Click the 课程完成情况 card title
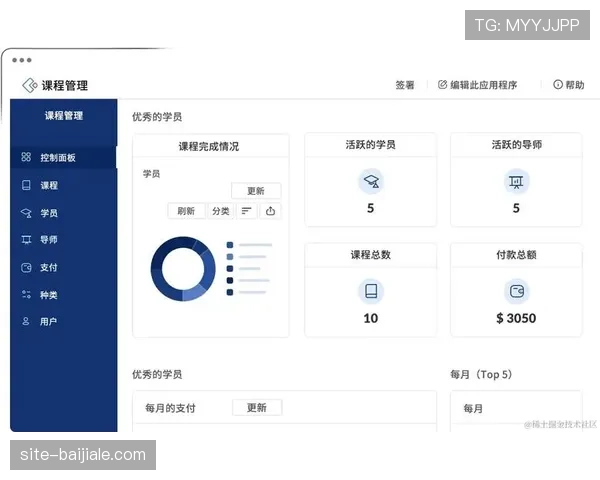Image resolution: width=600 pixels, height=480 pixels. (209, 146)
